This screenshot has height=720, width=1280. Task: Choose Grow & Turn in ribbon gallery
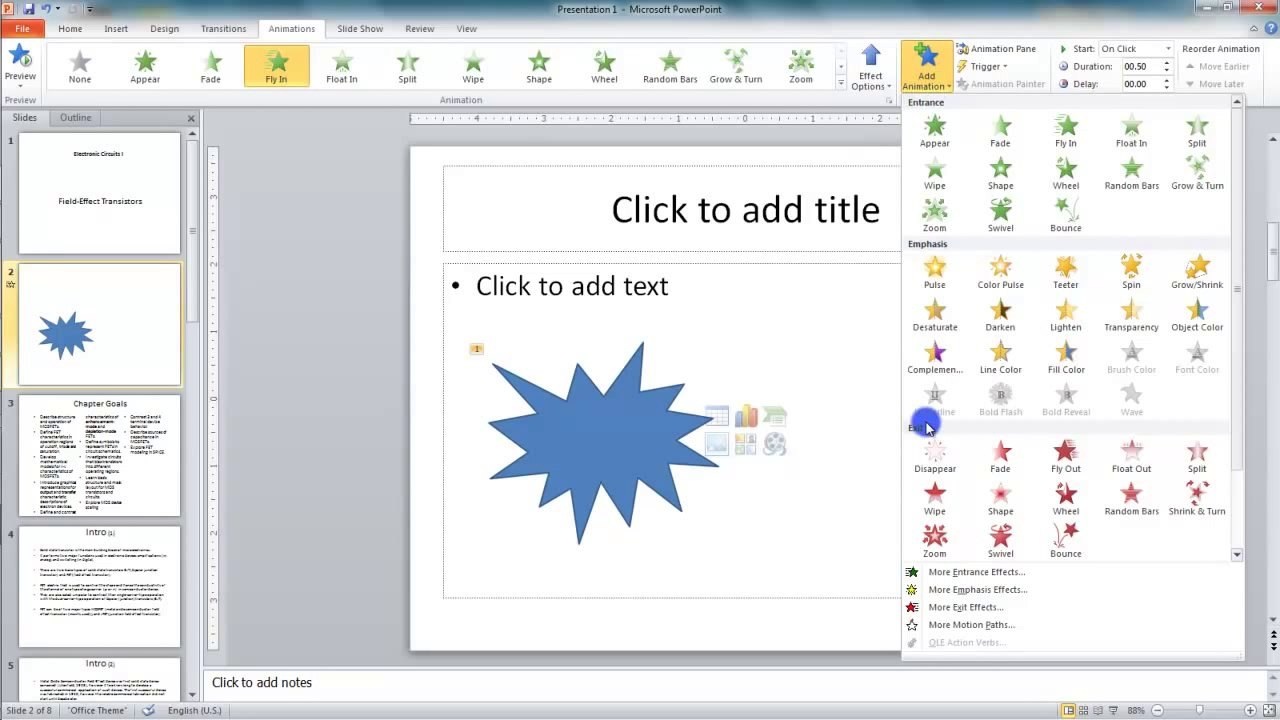736,66
